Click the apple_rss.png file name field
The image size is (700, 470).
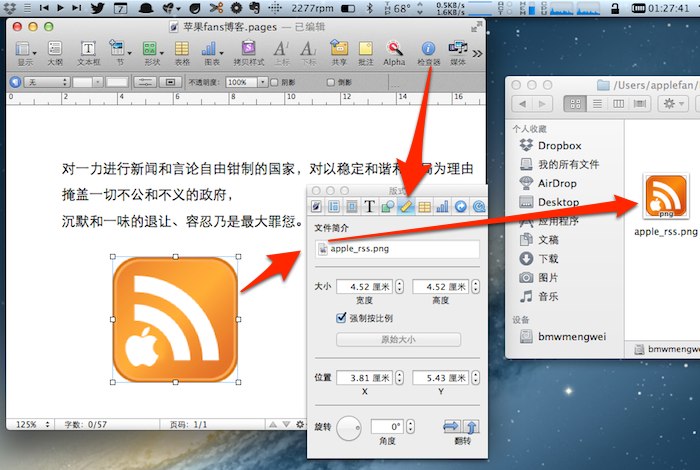tap(397, 249)
